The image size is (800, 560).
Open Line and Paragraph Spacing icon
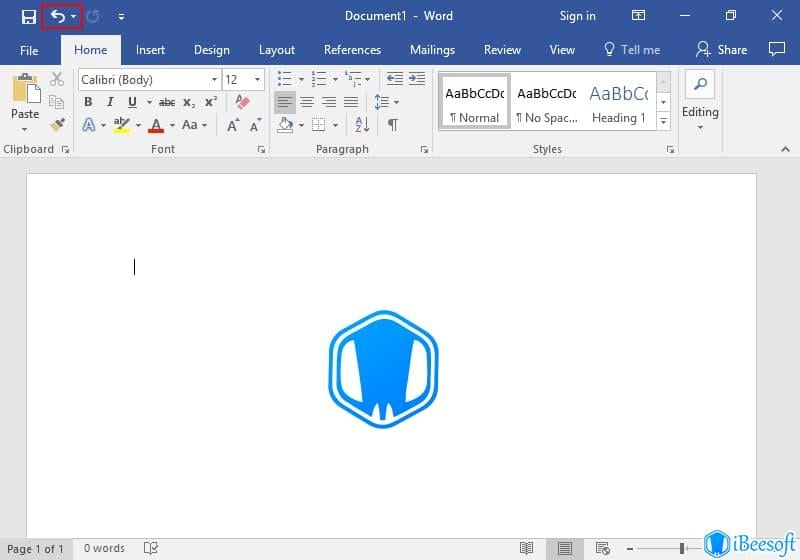pyautogui.click(x=382, y=102)
